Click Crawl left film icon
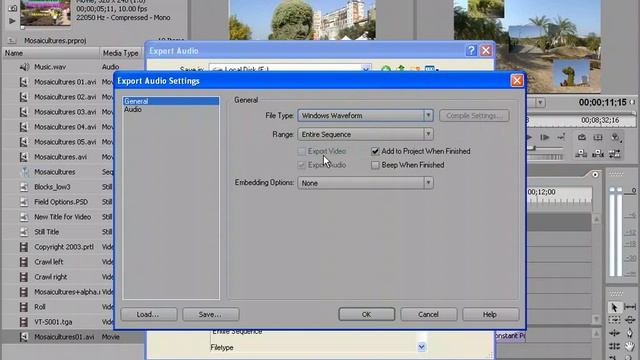 (x=24, y=262)
